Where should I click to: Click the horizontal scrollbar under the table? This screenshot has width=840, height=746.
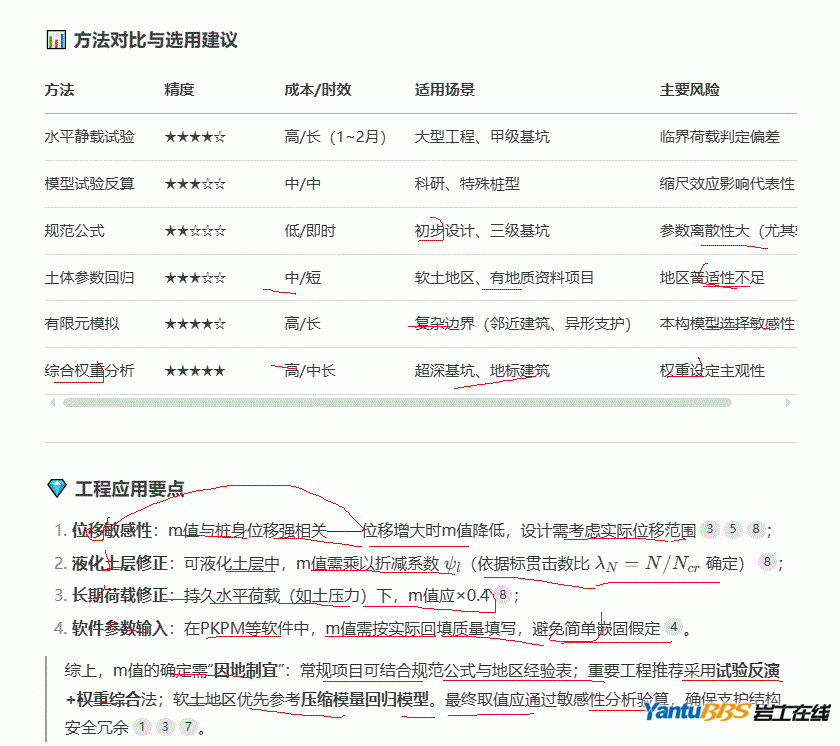click(x=400, y=402)
